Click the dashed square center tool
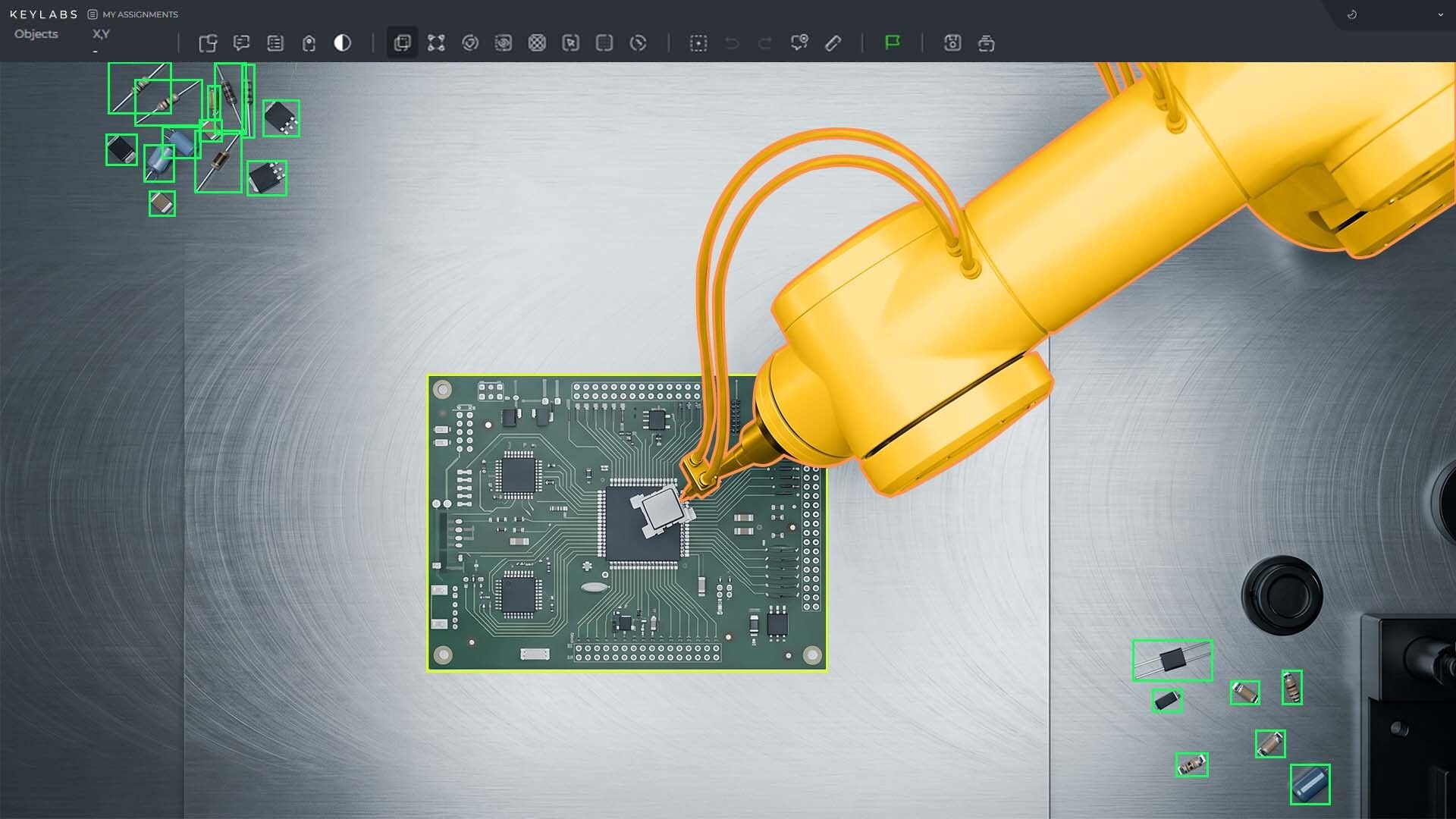Screen dimensions: 1456x819 (698, 43)
